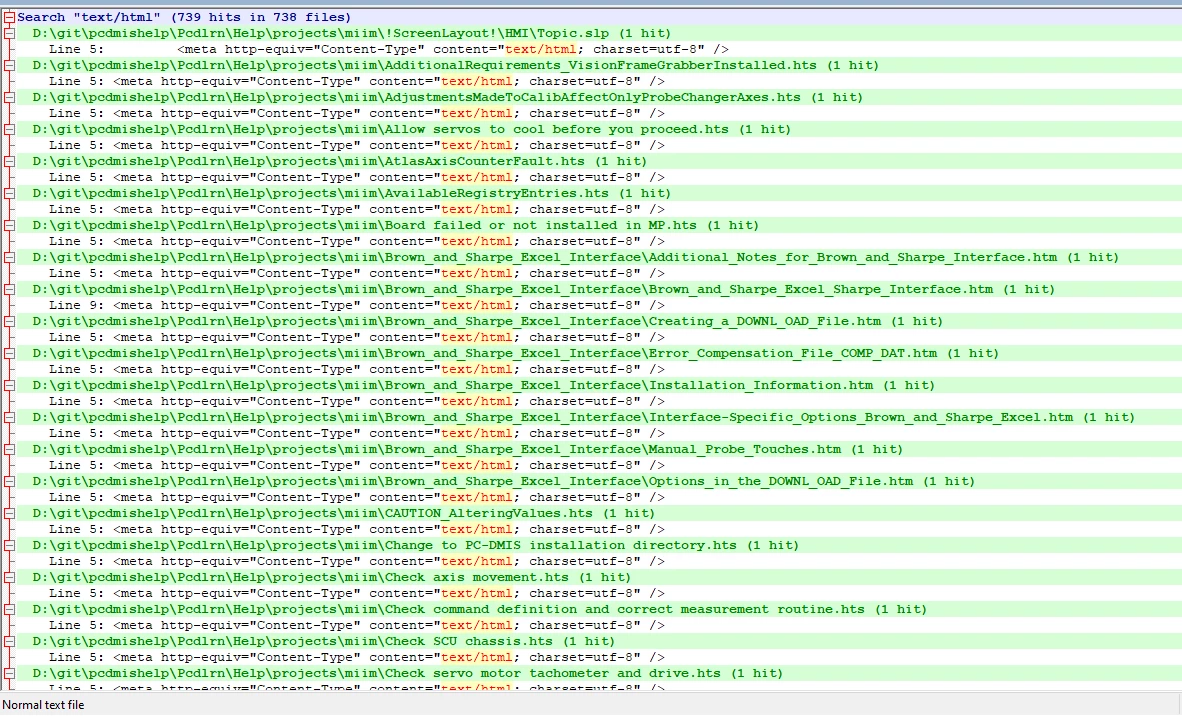Collapse AdditionalRequirements_VisionFrameGrabberInstalled.hts result

[x=9, y=65]
